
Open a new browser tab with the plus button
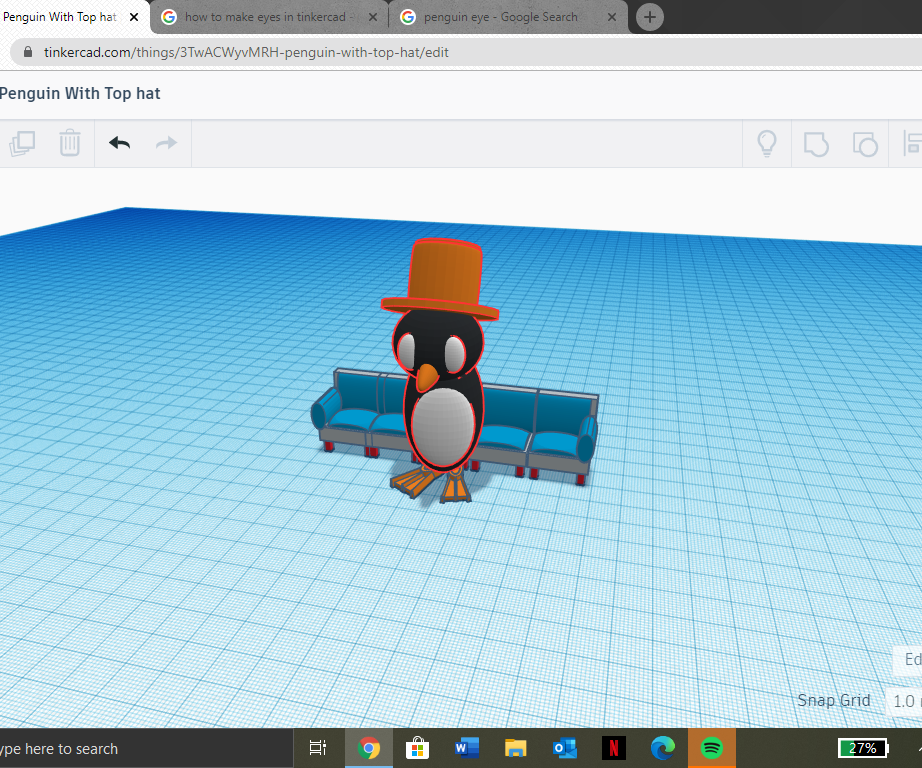[649, 17]
